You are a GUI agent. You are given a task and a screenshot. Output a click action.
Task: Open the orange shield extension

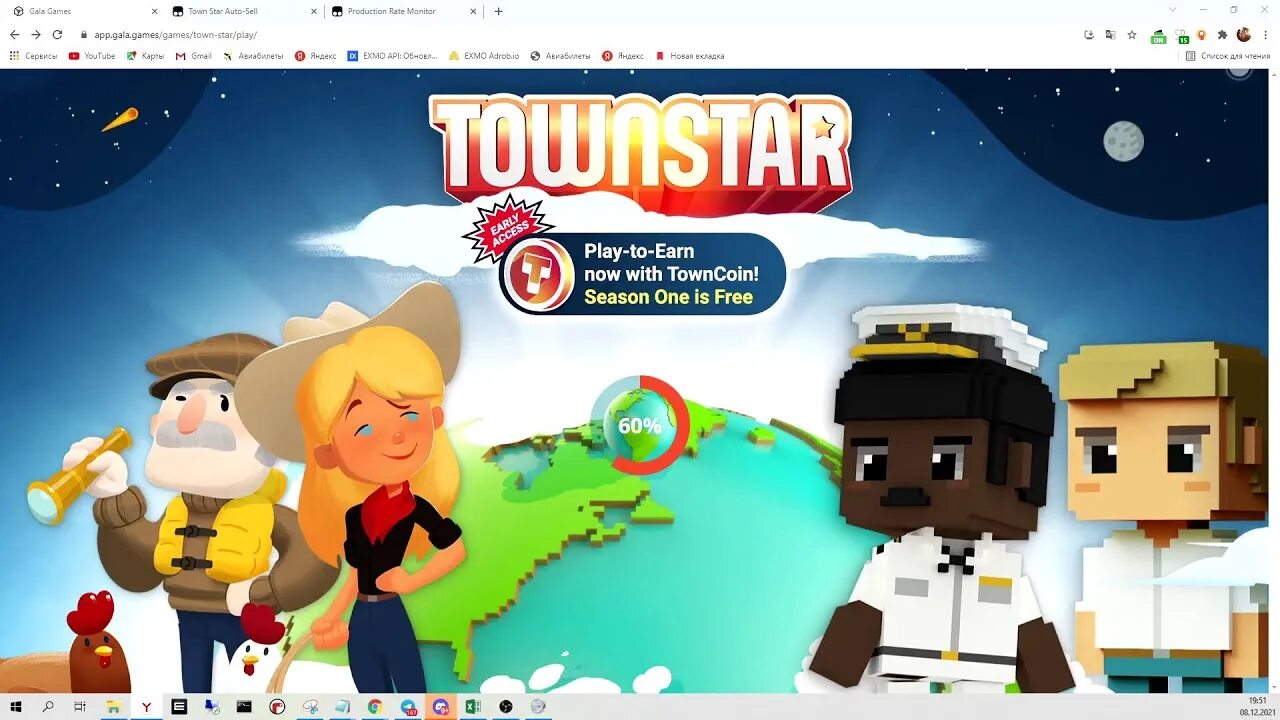tap(1202, 34)
